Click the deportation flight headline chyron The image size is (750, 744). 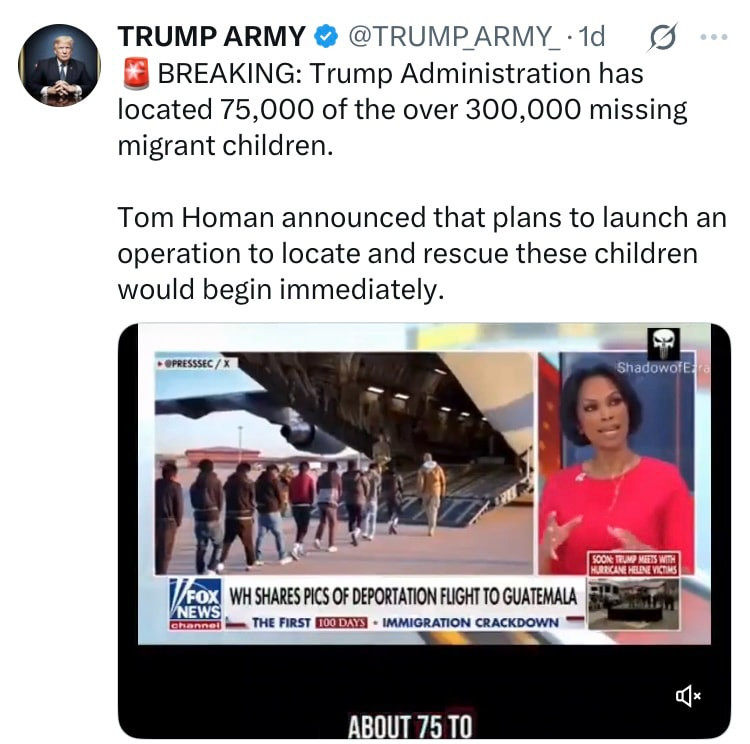click(403, 597)
